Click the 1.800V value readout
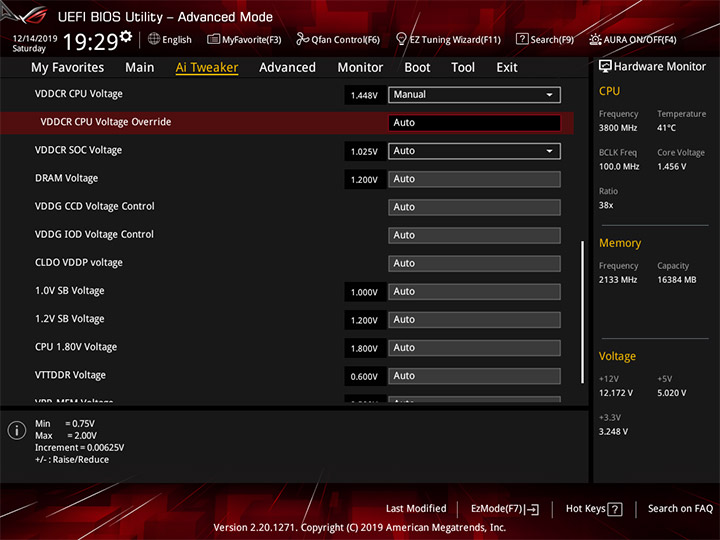Viewport: 720px width, 540px height. [x=364, y=349]
